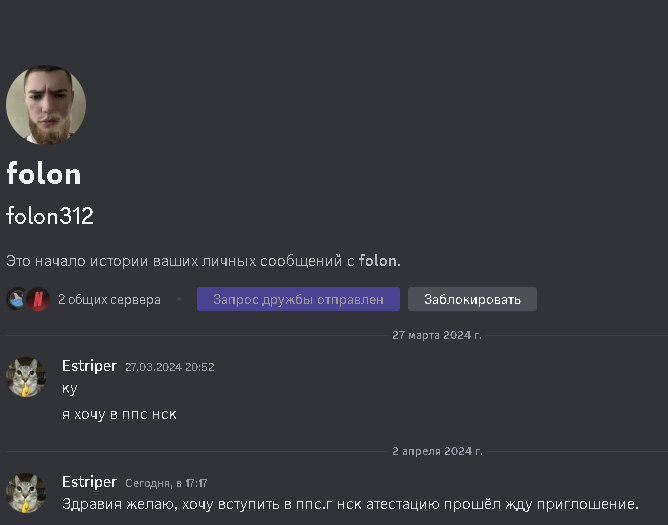668x525 pixels.
Task: Select the 'я хочу в ппс нск' message
Action: pyautogui.click(x=119, y=414)
